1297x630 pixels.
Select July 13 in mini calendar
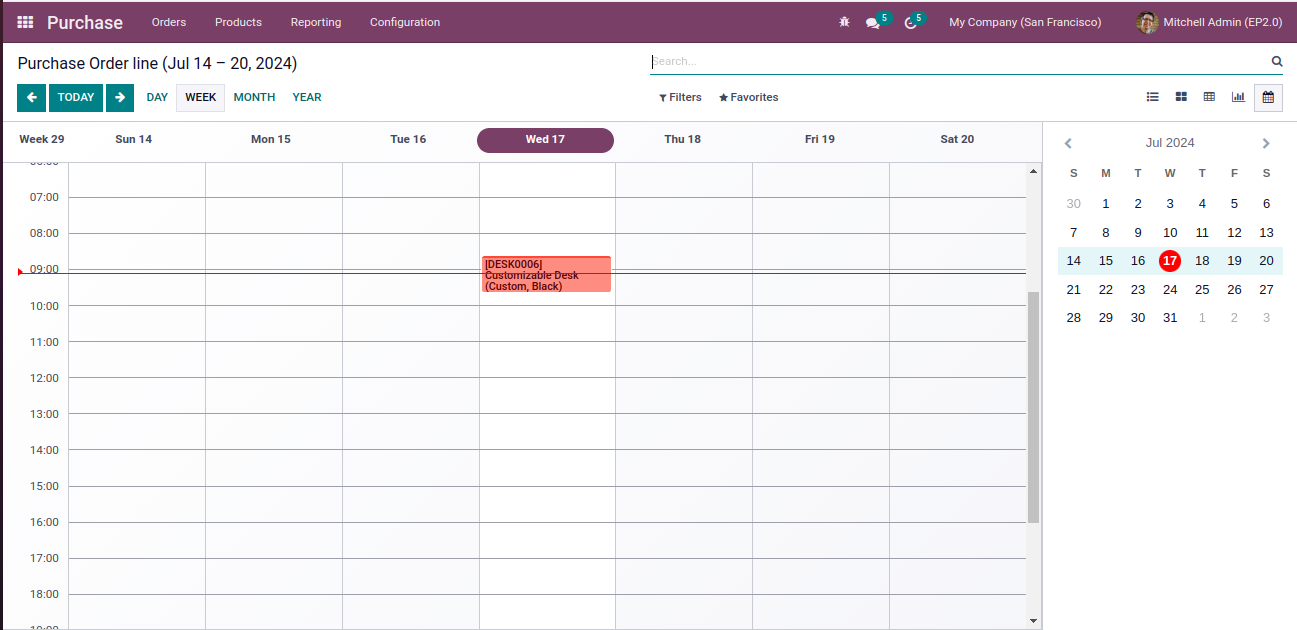(x=1266, y=233)
